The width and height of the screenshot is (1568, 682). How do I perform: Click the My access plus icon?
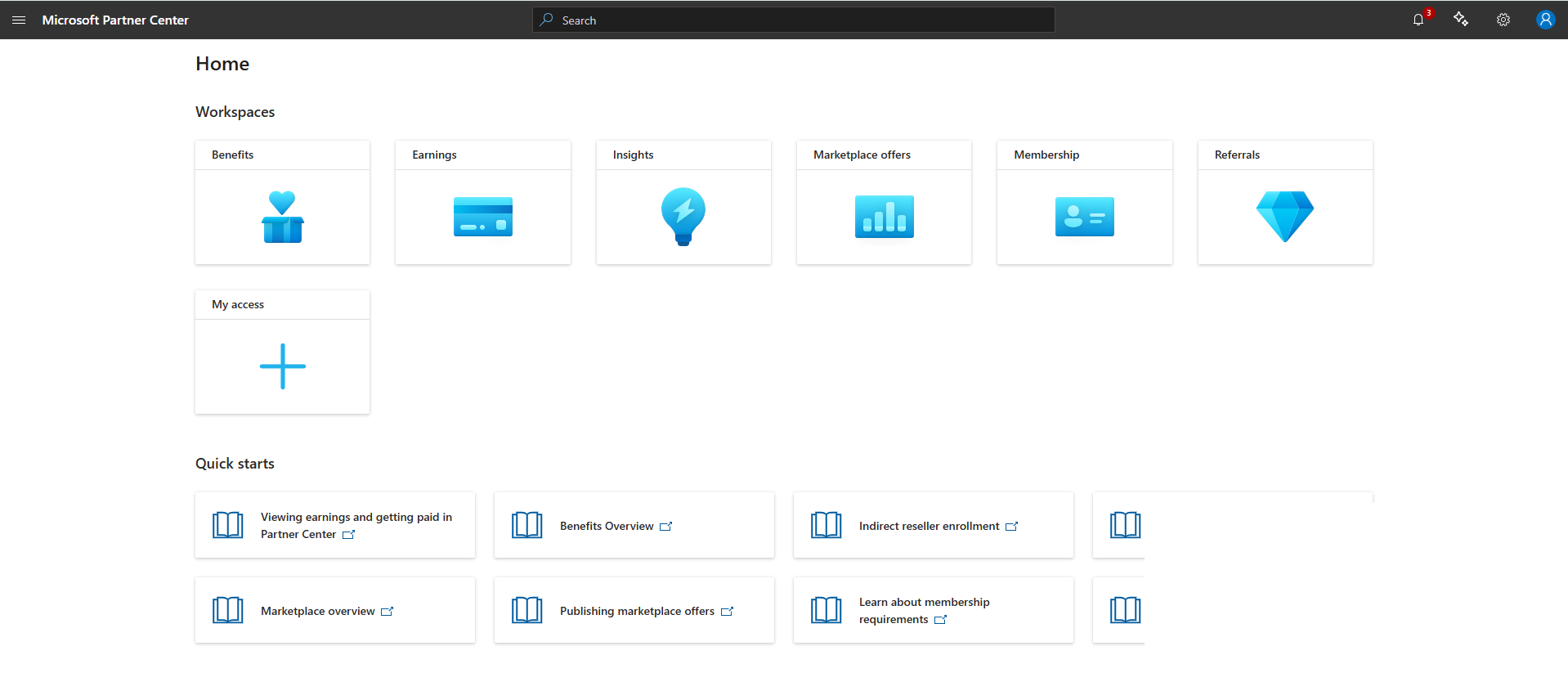point(283,366)
